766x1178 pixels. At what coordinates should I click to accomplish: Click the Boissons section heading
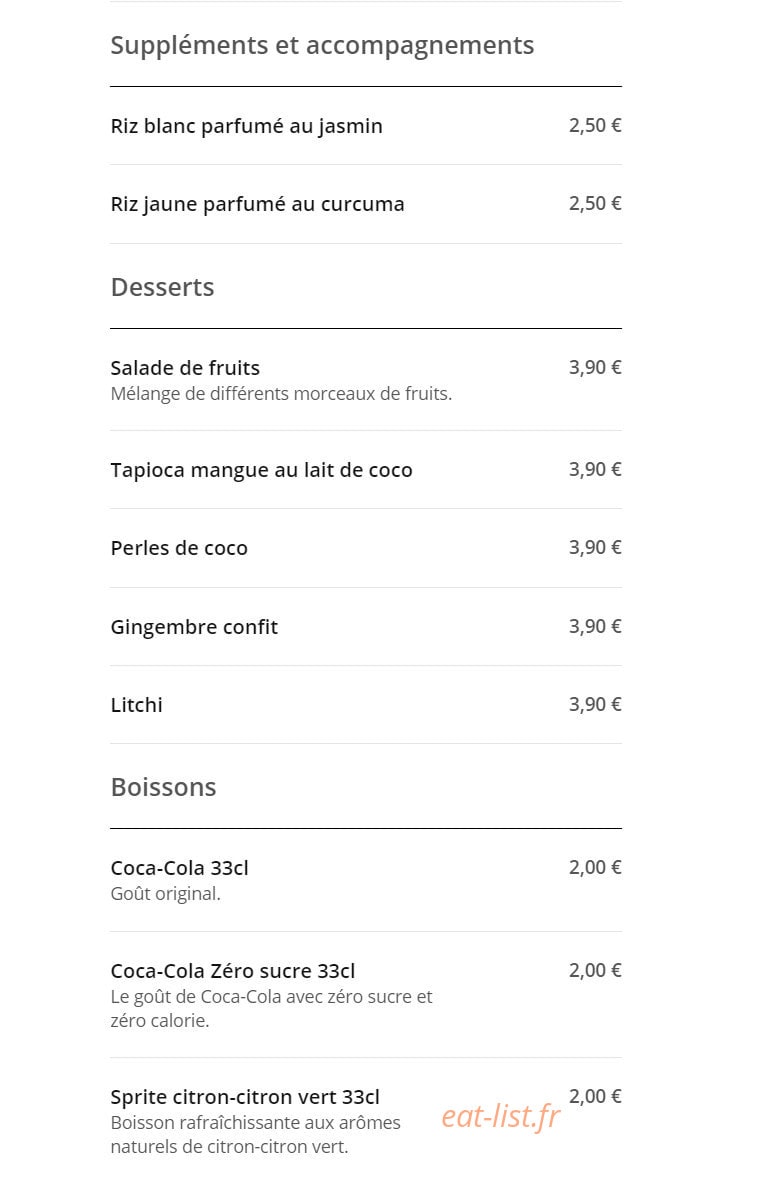(163, 787)
